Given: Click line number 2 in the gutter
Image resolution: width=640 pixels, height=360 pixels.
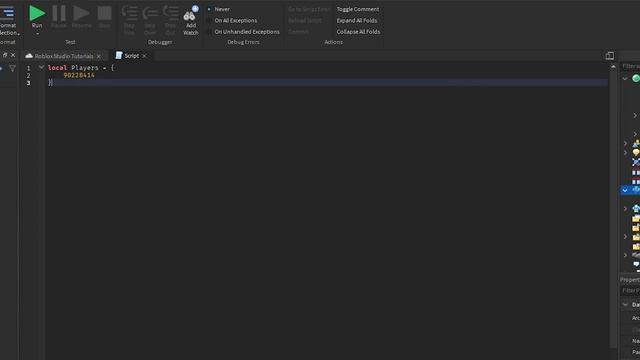Looking at the screenshot, I should click(28, 76).
